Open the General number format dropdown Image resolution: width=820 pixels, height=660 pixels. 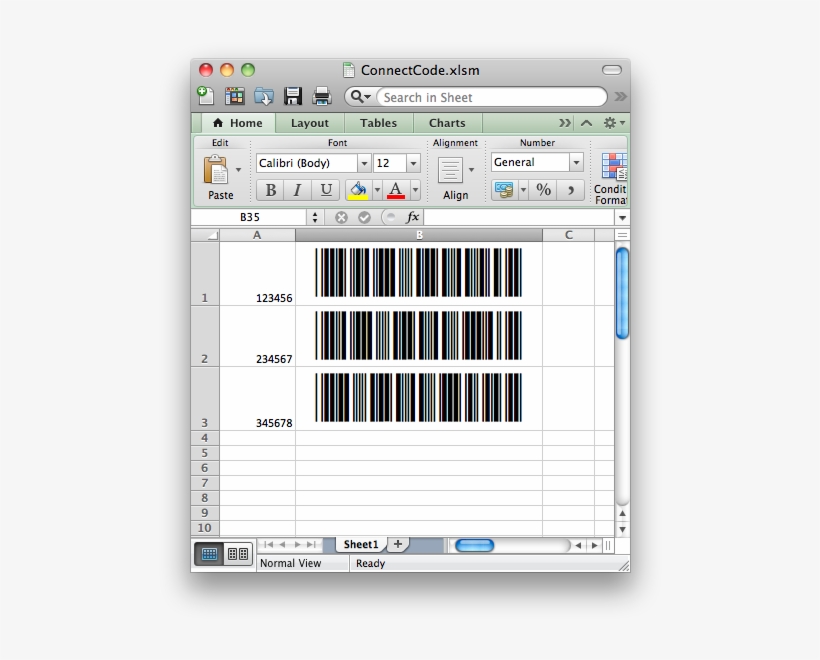click(x=576, y=163)
